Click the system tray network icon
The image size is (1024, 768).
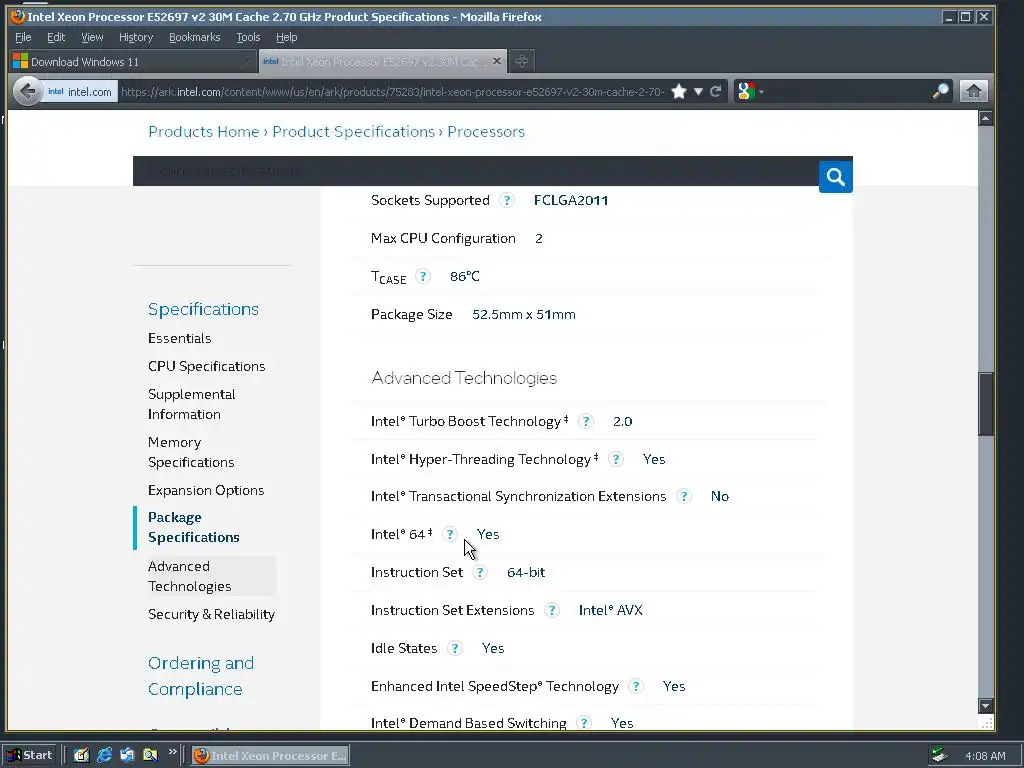pyautogui.click(x=939, y=755)
